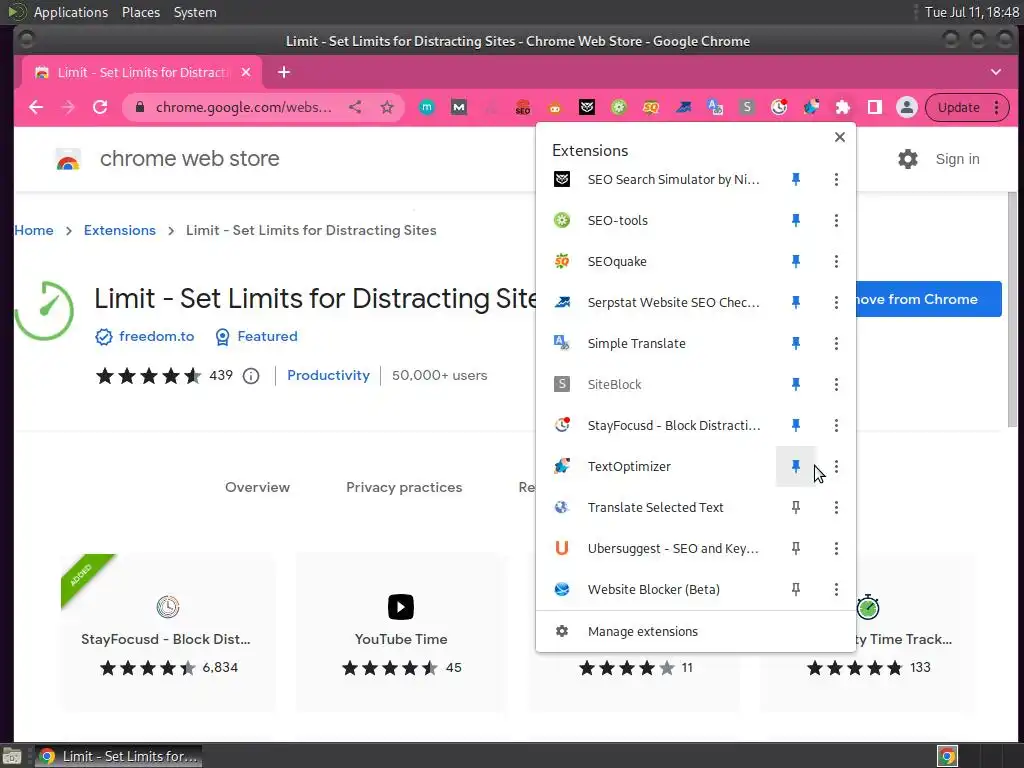Launch StayFocusd from extensions list
This screenshot has width=1024, height=768.
click(656, 425)
